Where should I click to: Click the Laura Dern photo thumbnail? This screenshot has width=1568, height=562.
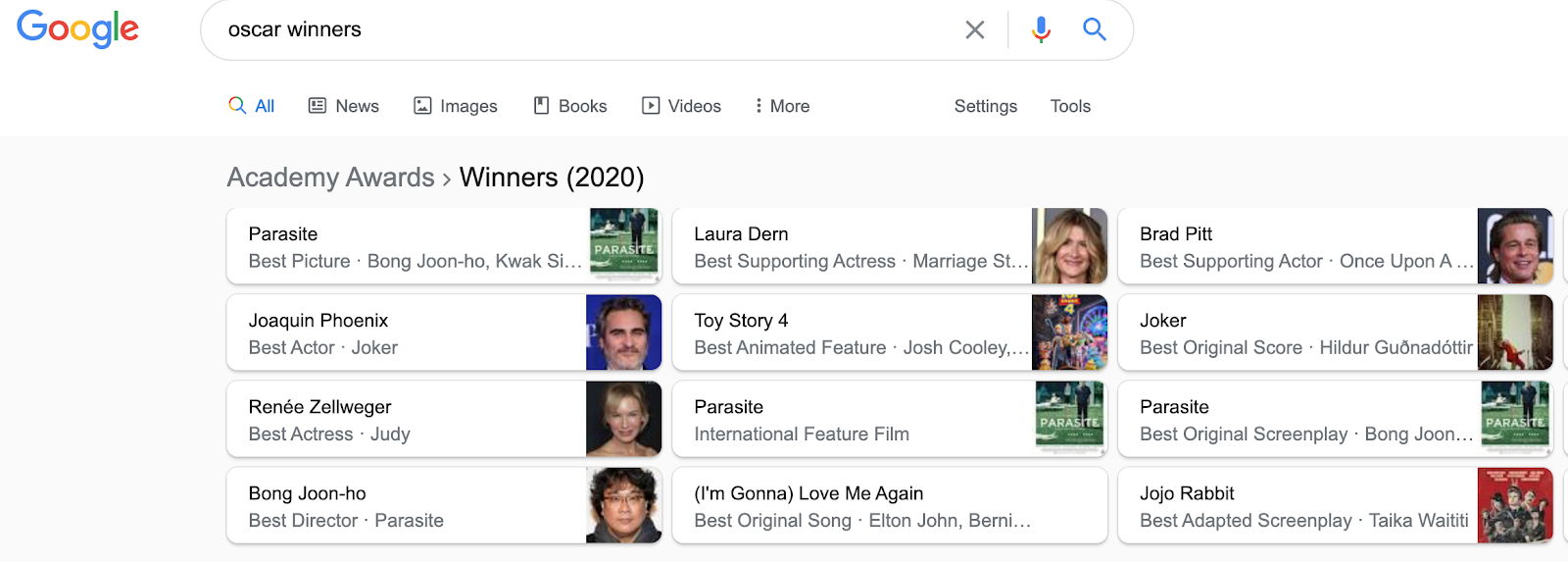tap(1069, 246)
